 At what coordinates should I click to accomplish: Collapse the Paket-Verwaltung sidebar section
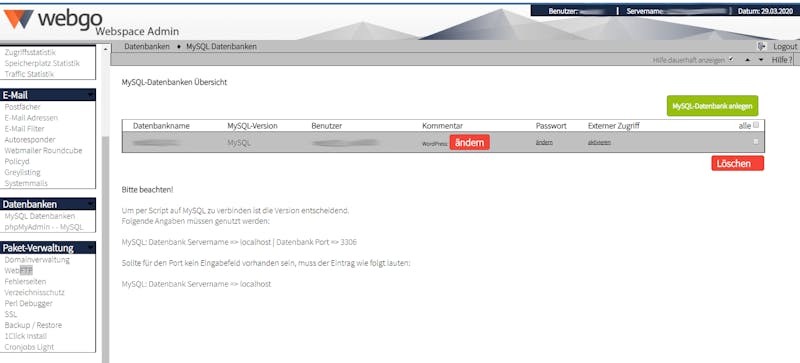coord(90,248)
